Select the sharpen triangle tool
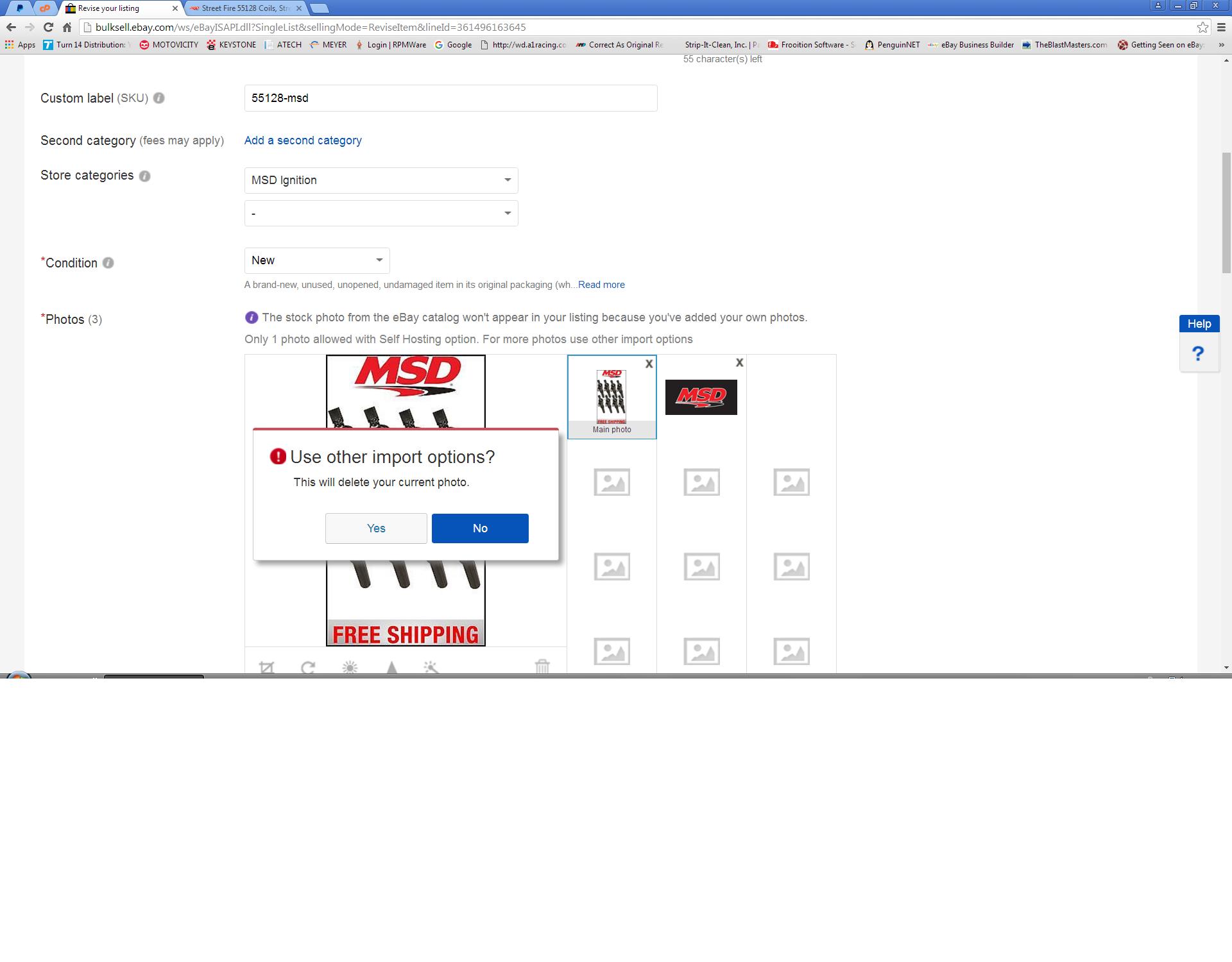The width and height of the screenshot is (1232, 962). click(x=391, y=668)
